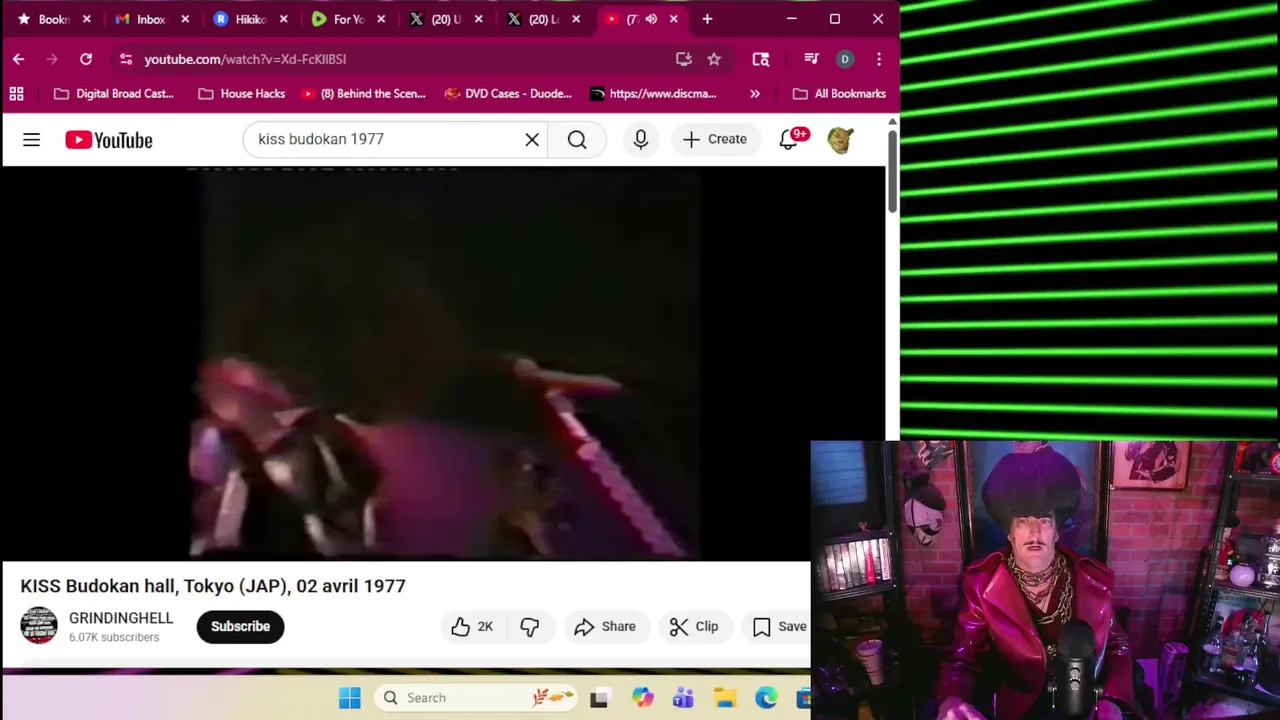The height and width of the screenshot is (720, 1280).
Task: Open the DVD Cases - Duode... bookmark
Action: (x=508, y=93)
